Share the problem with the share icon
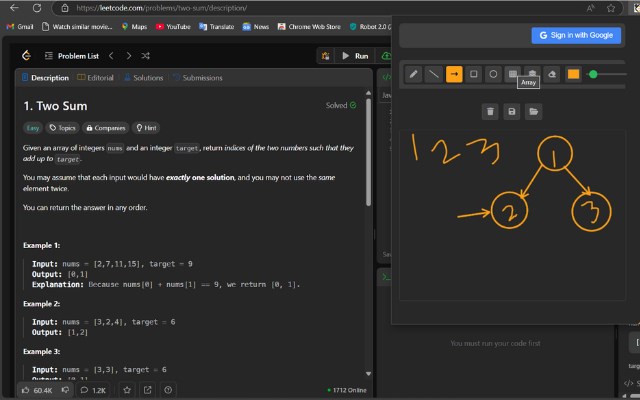This screenshot has width=640, height=400. pyautogui.click(x=147, y=390)
